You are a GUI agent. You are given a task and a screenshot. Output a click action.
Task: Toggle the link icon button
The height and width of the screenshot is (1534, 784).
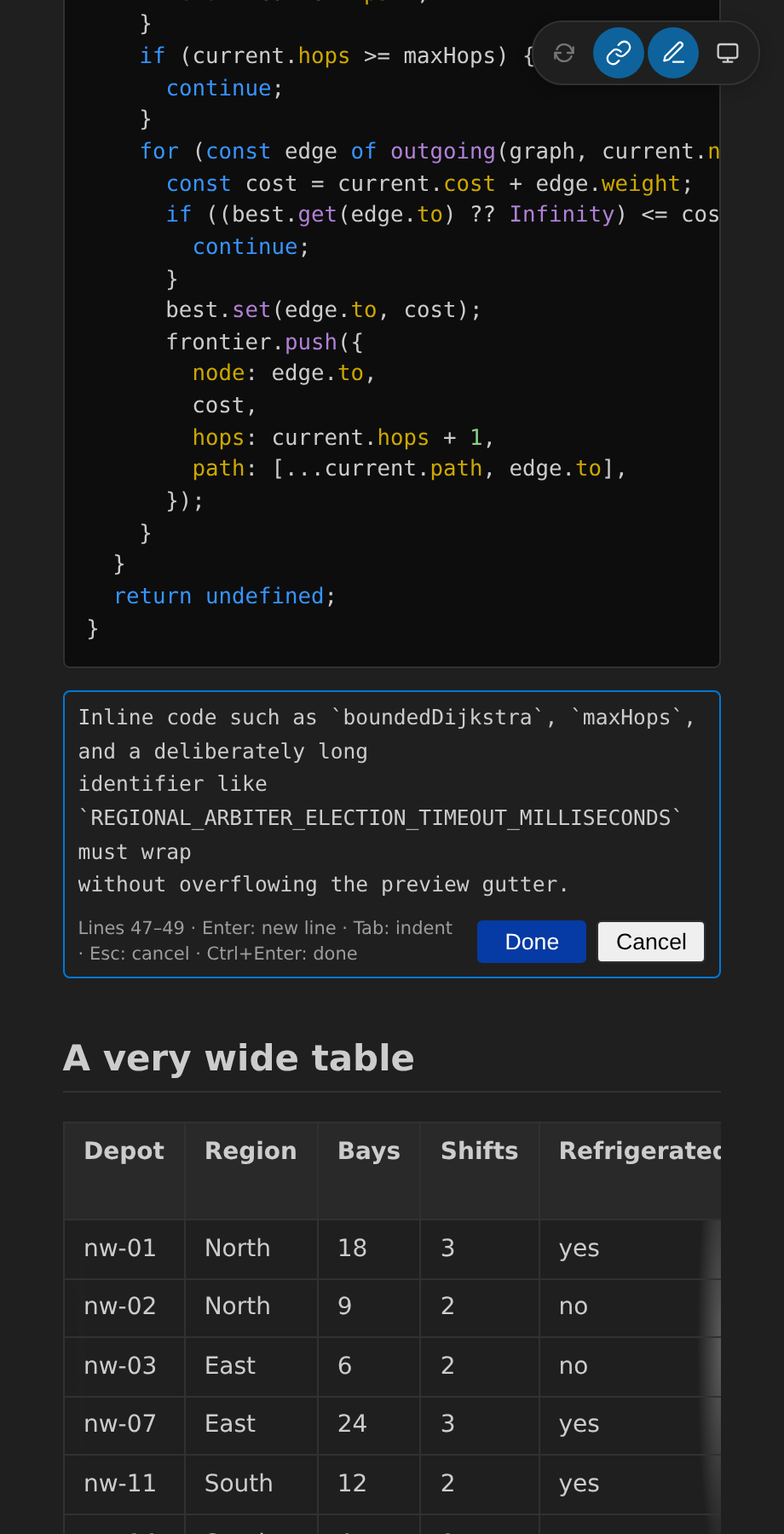click(x=619, y=53)
